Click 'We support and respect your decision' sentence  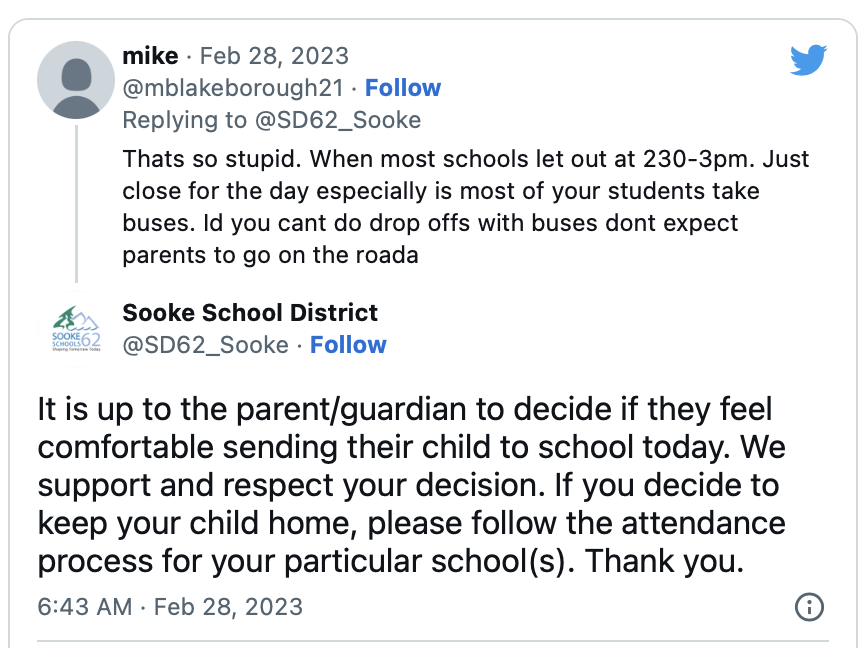411,466
